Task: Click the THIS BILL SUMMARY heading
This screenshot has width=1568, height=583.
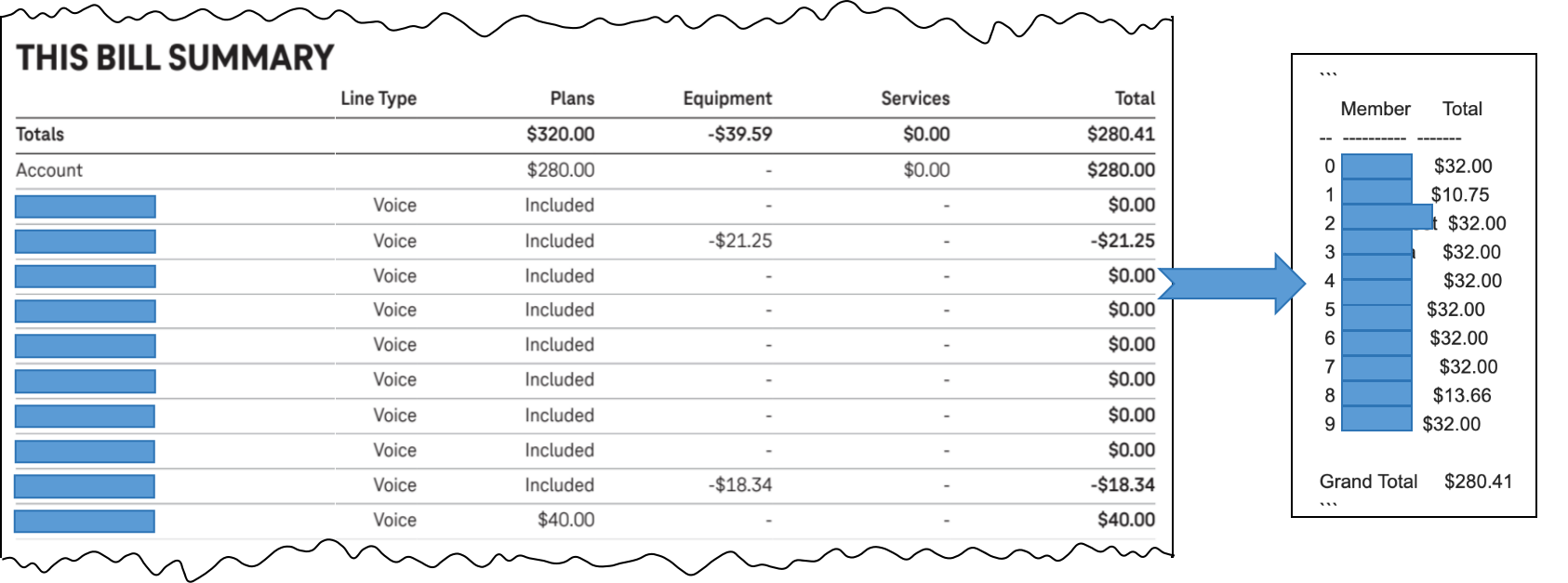Action: point(175,58)
